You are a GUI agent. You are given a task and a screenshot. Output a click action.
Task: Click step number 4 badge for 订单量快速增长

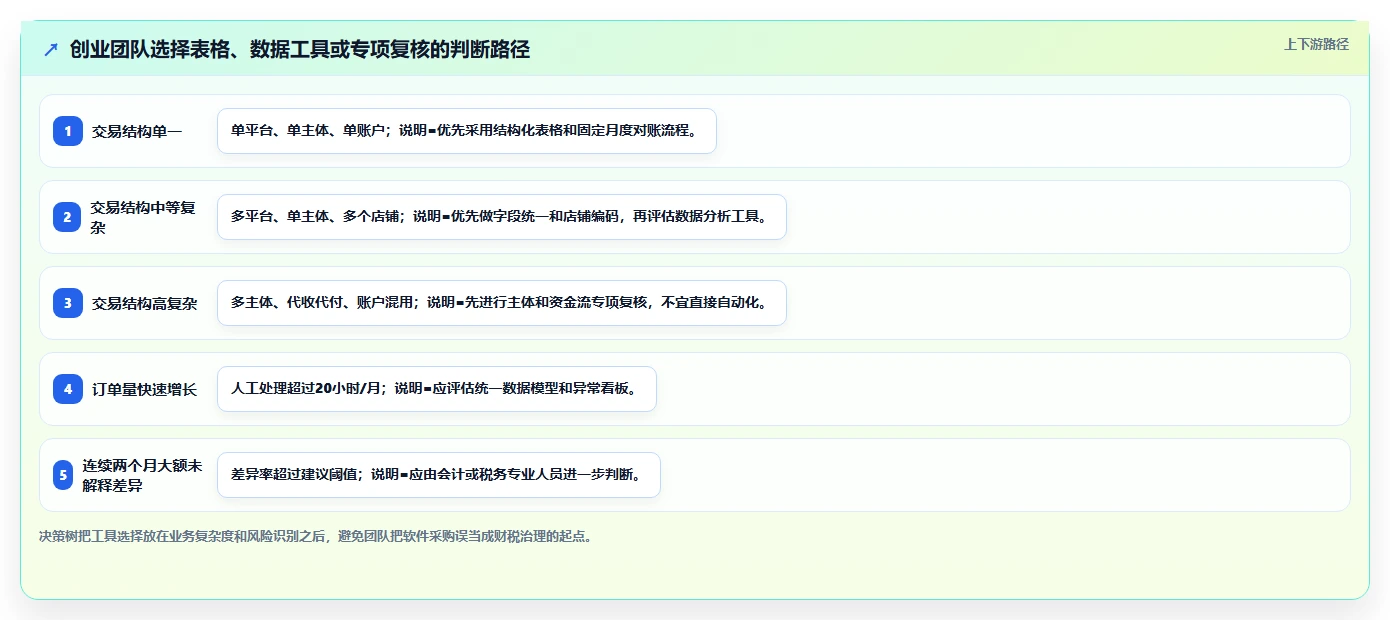[x=68, y=389]
